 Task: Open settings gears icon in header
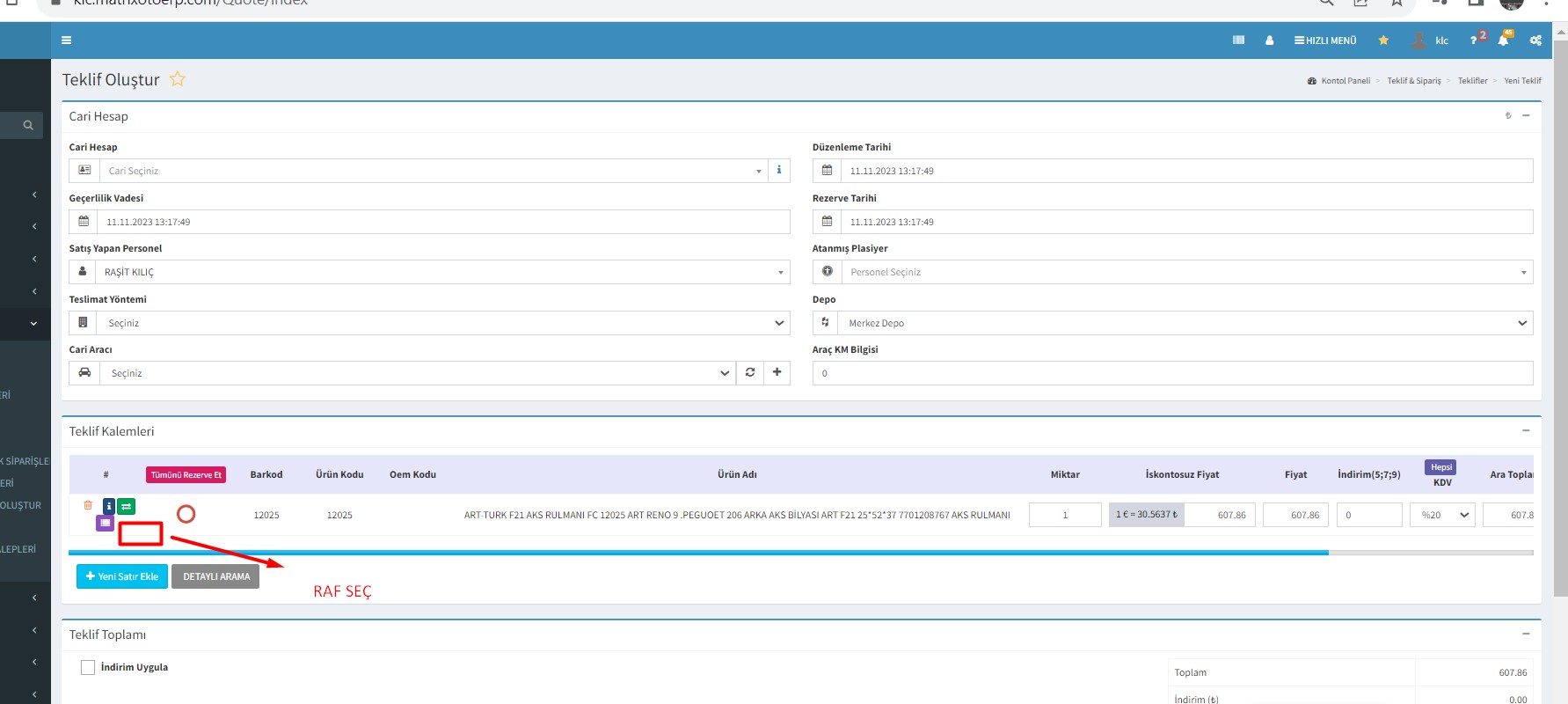pos(1535,40)
